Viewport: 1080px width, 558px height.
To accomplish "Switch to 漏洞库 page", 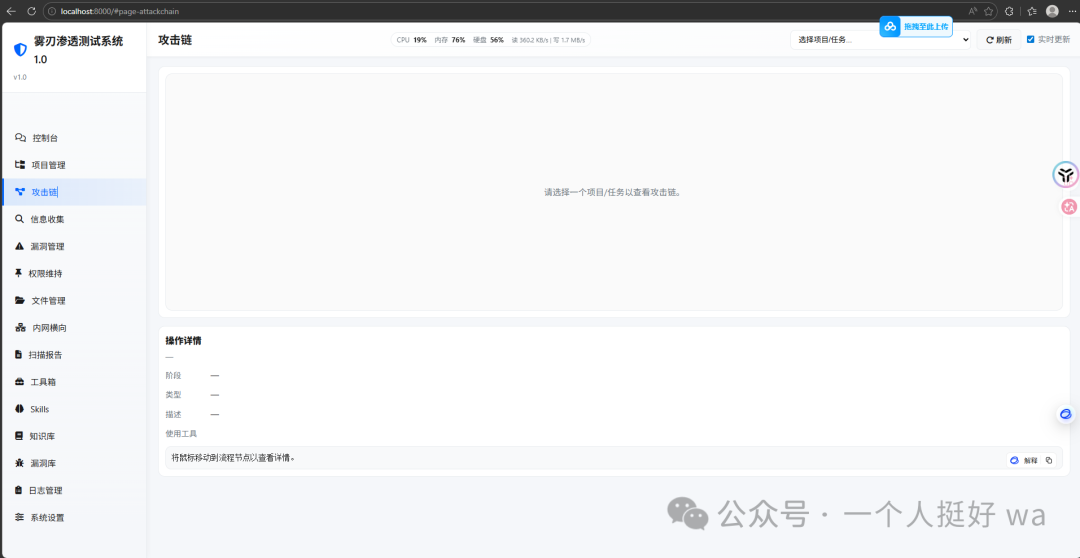I will click(73, 464).
